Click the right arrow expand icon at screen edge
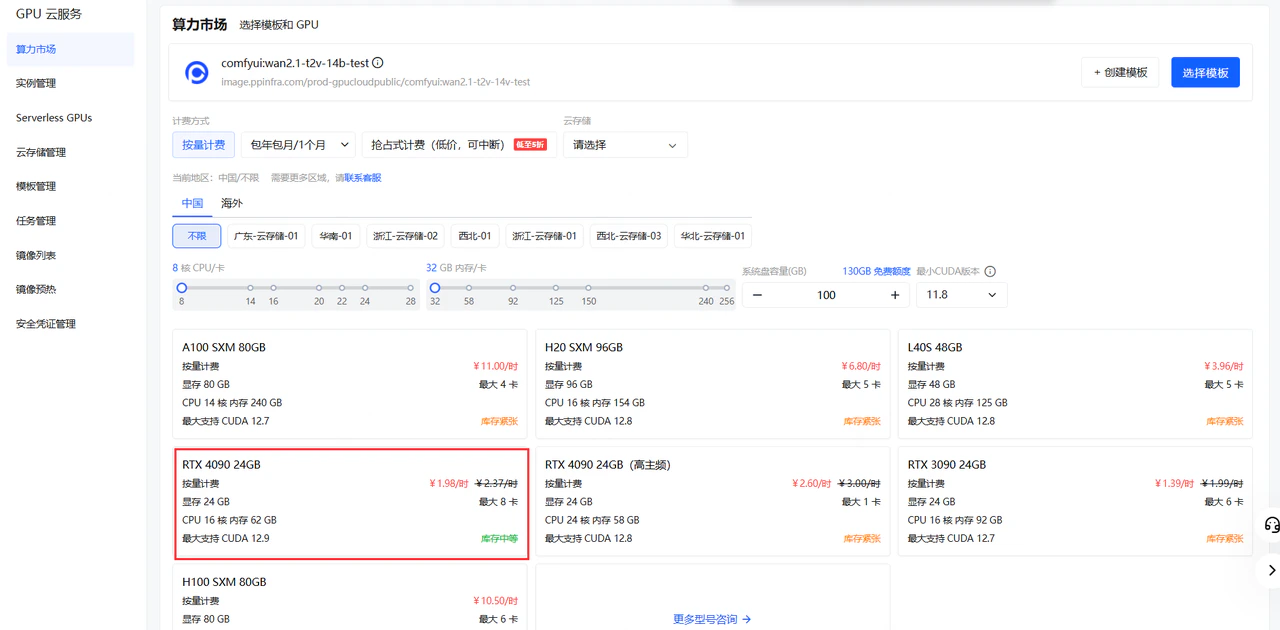The height and width of the screenshot is (630, 1280). coord(1271,570)
